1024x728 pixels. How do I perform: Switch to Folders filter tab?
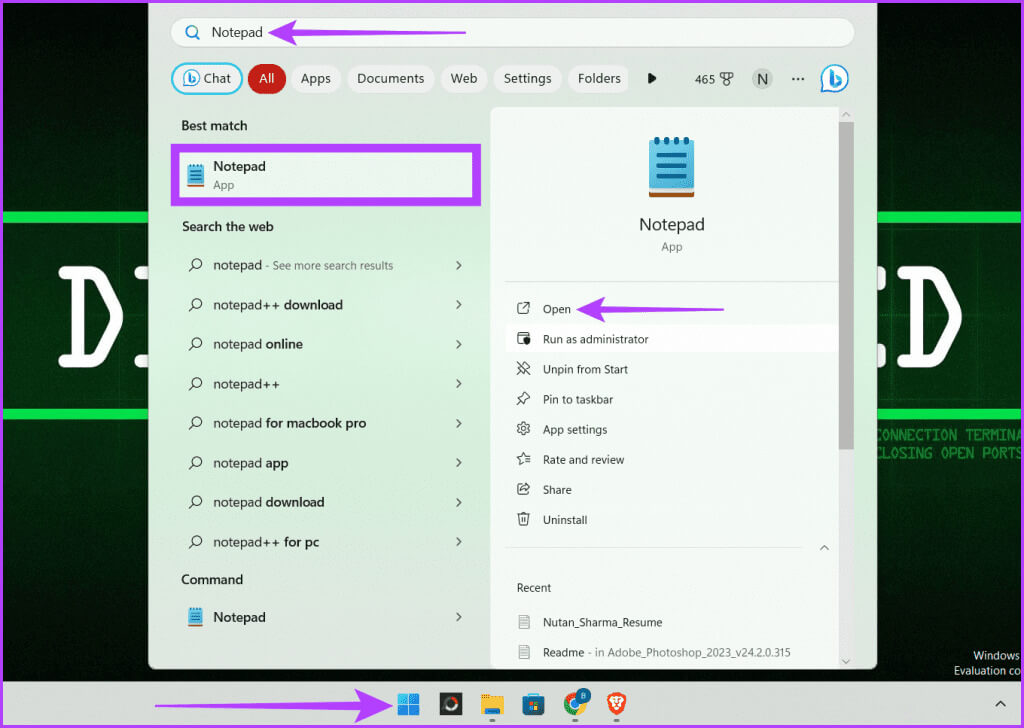(x=599, y=78)
